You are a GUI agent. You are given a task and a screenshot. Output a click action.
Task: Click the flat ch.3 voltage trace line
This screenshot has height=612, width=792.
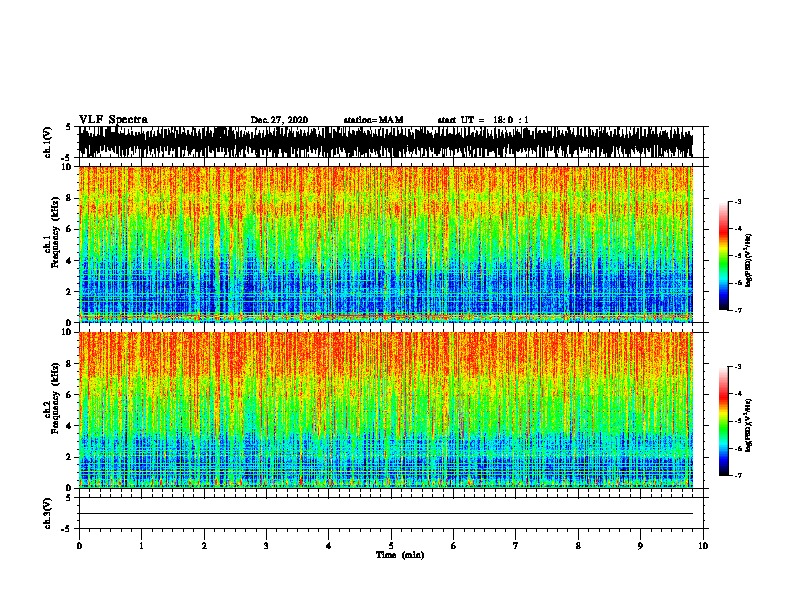(385, 514)
